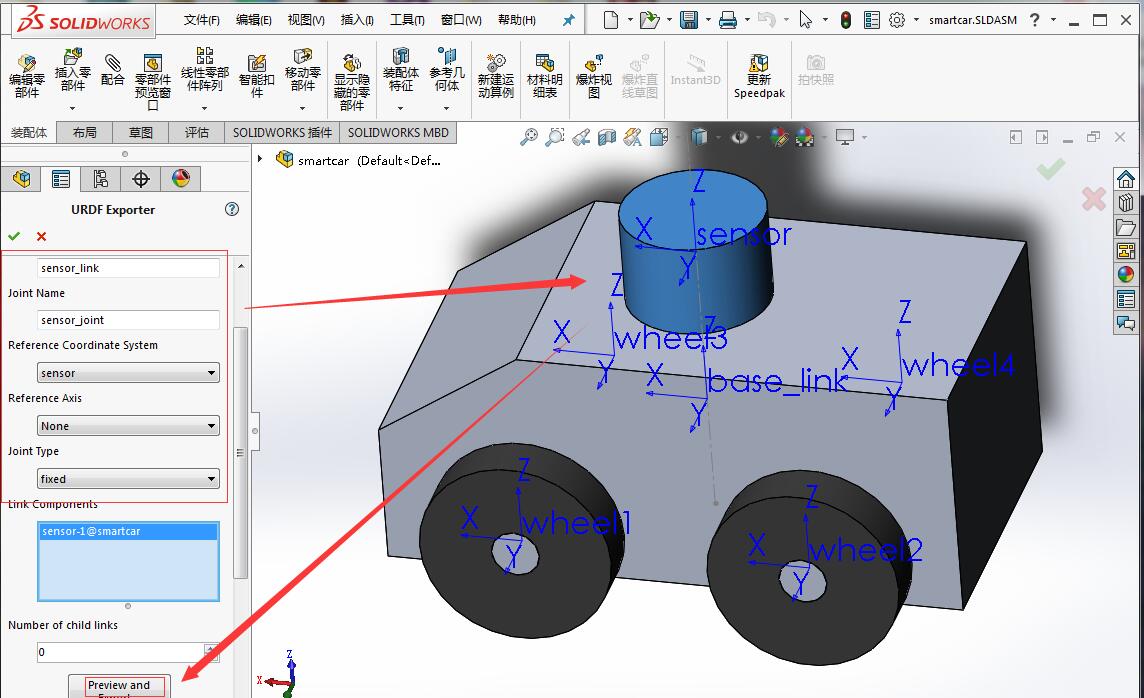Image resolution: width=1144 pixels, height=698 pixels.
Task: Click the Edit Appearance icon in view toolbar
Action: coord(778,136)
